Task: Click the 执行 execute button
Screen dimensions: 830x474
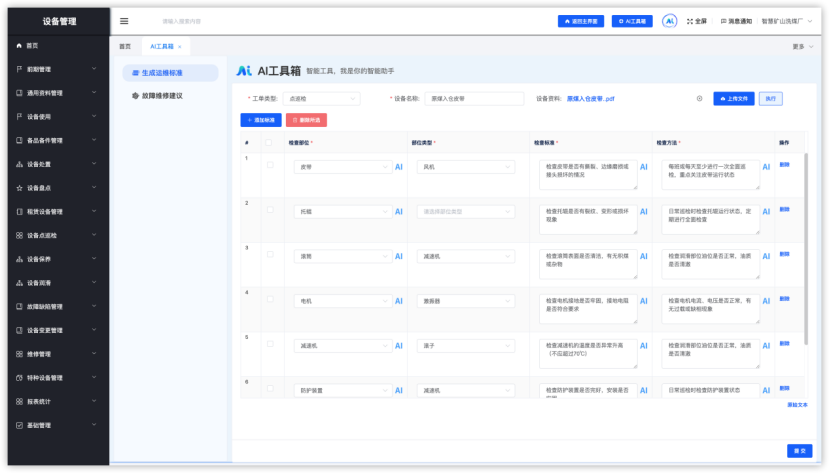Action: pos(771,99)
